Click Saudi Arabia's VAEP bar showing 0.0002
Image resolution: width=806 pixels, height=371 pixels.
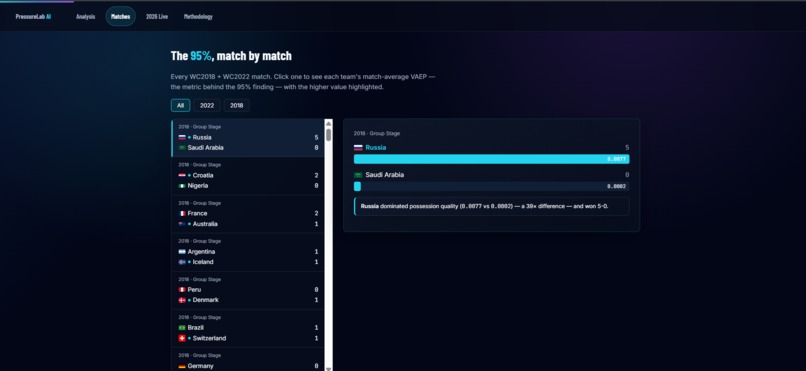coord(491,187)
